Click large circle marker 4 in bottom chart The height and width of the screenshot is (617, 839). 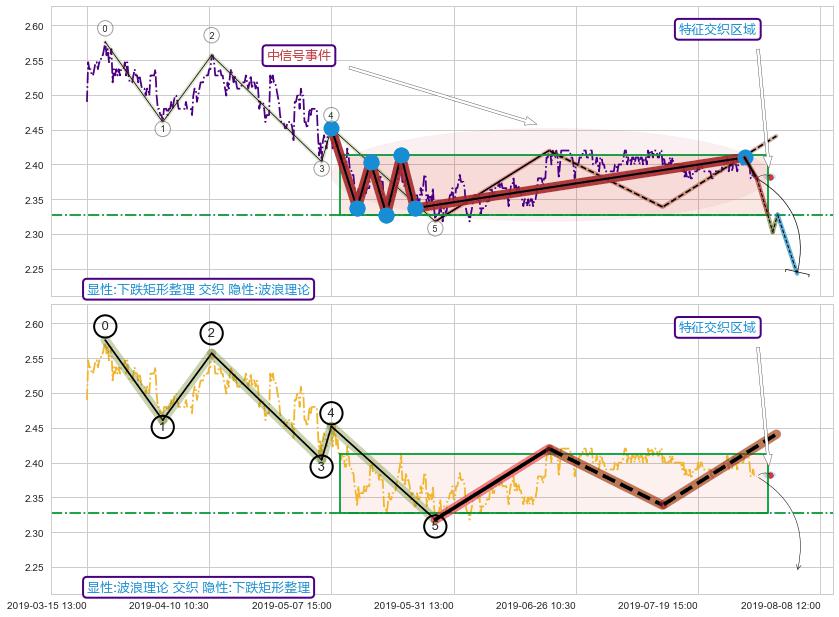[332, 413]
